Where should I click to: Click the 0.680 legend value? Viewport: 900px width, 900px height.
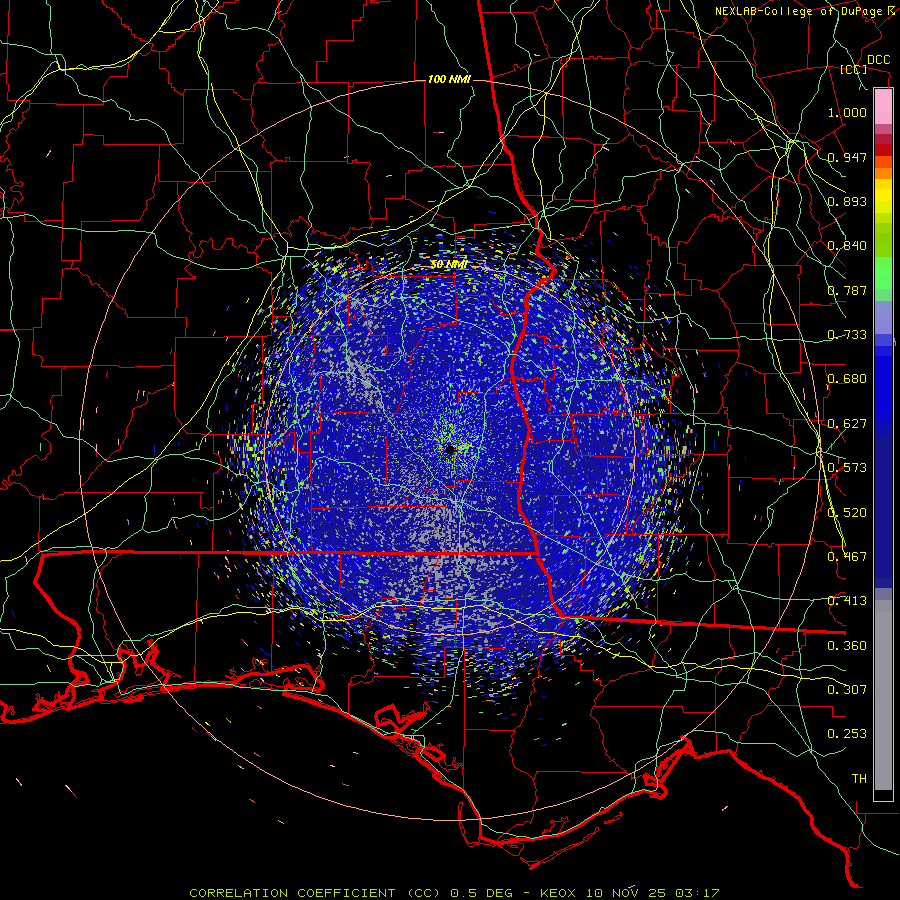pos(847,379)
